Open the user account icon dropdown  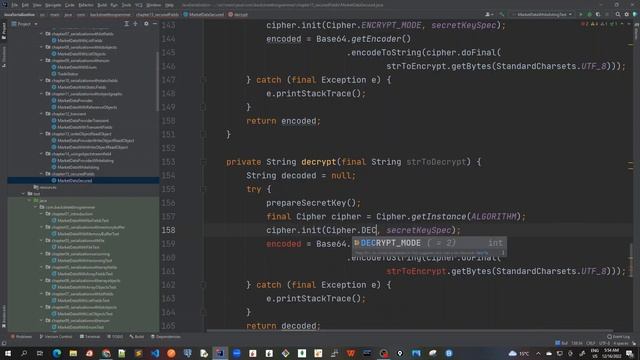tap(489, 14)
